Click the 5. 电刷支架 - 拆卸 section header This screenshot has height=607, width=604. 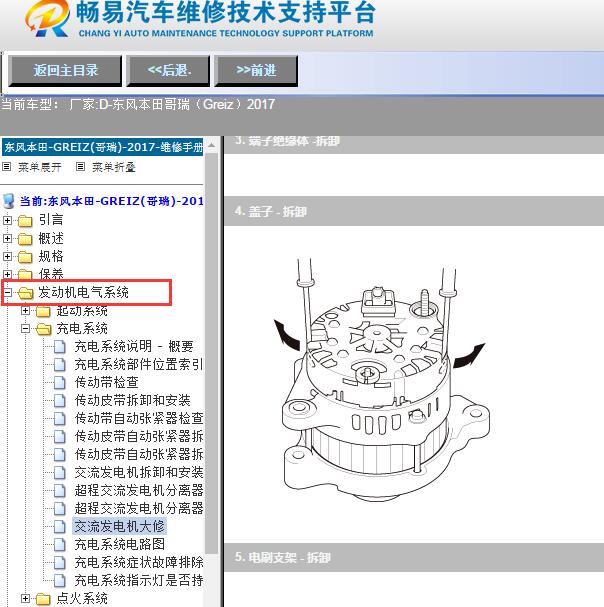coord(414,557)
